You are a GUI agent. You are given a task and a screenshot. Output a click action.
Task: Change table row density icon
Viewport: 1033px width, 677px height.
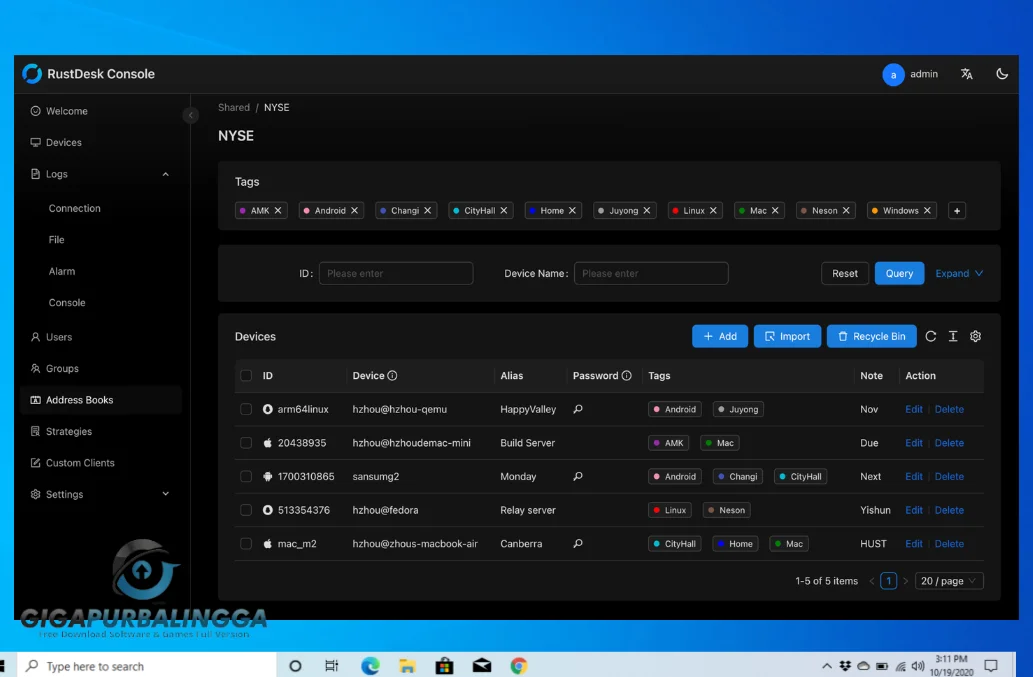point(953,337)
